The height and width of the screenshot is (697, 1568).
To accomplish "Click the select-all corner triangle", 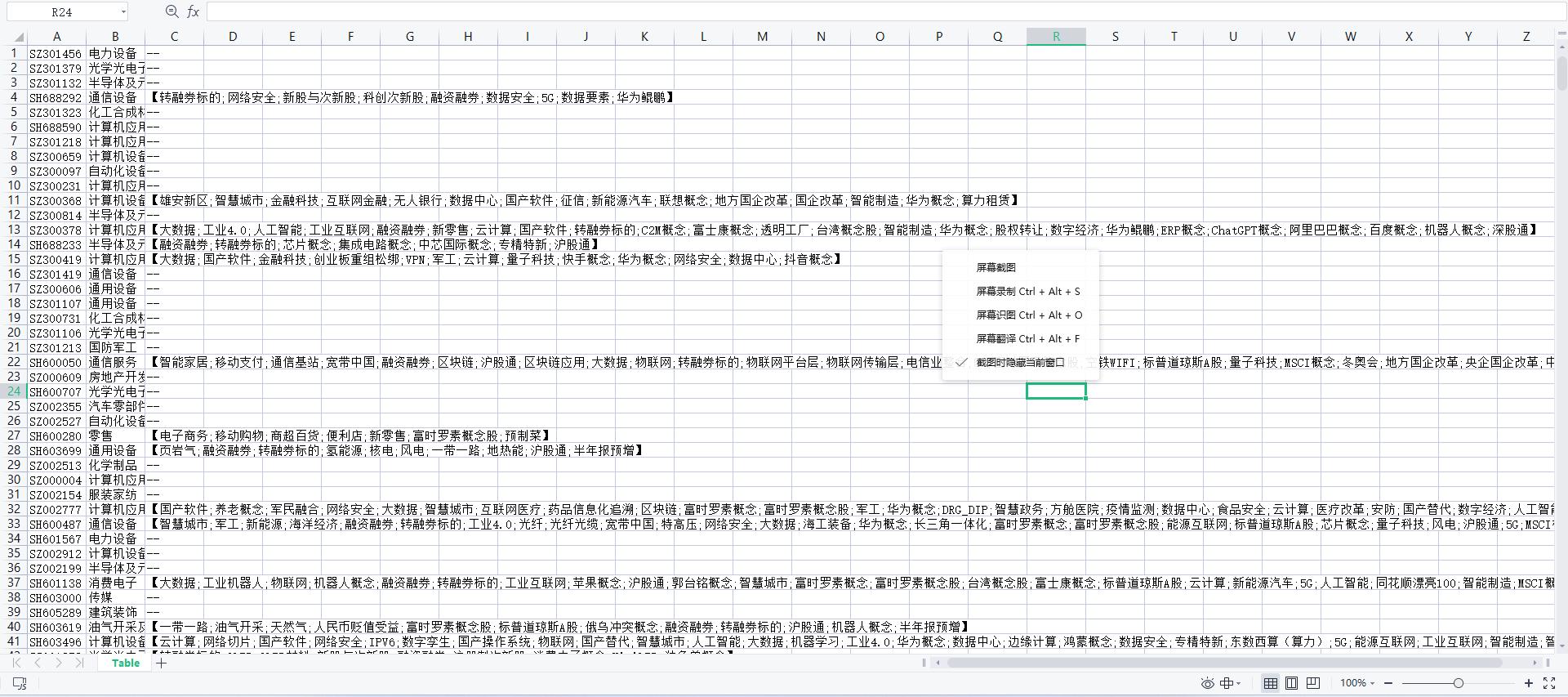I will pos(20,37).
